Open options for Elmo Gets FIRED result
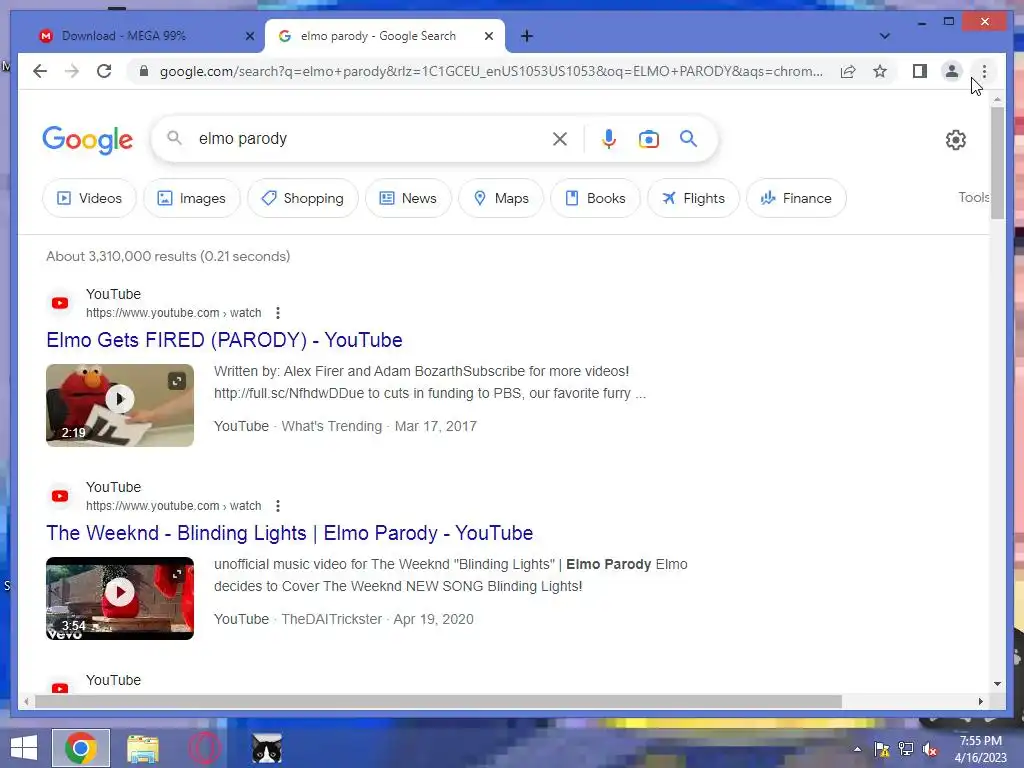Screen dimensions: 1024x768 (x=278, y=313)
